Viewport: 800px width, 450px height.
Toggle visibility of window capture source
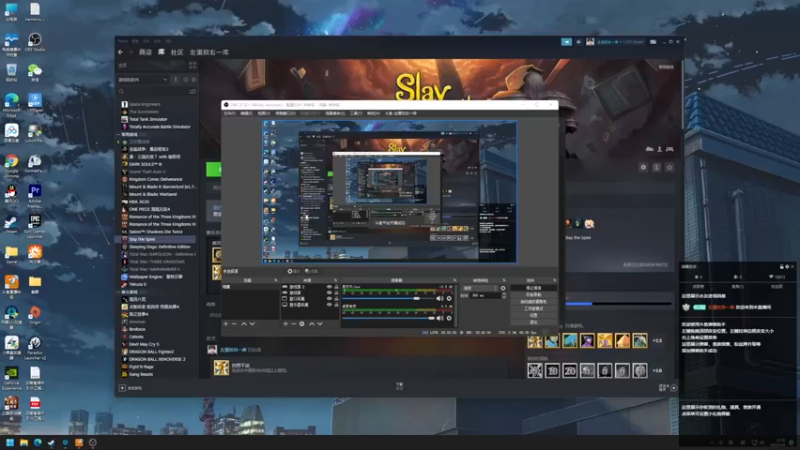coord(329,299)
